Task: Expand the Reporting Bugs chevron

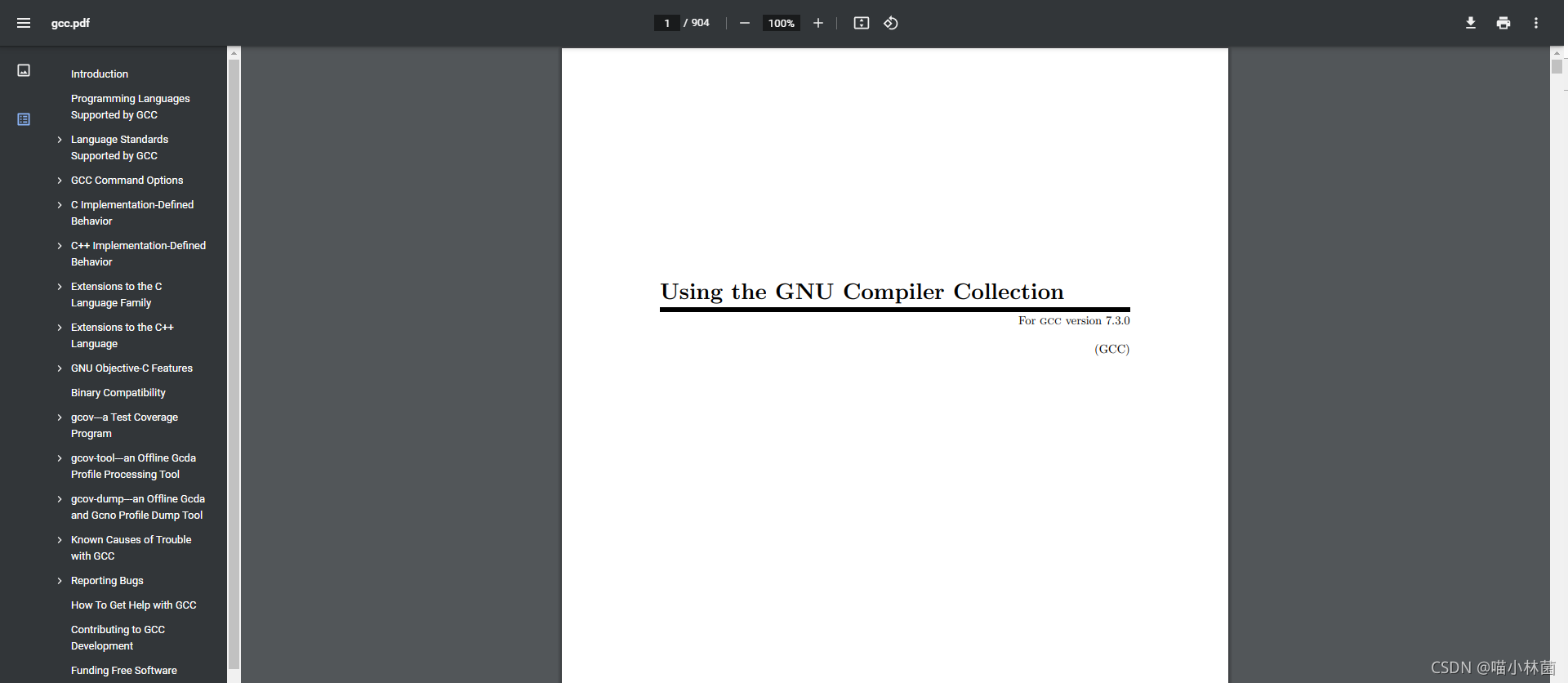Action: [60, 581]
